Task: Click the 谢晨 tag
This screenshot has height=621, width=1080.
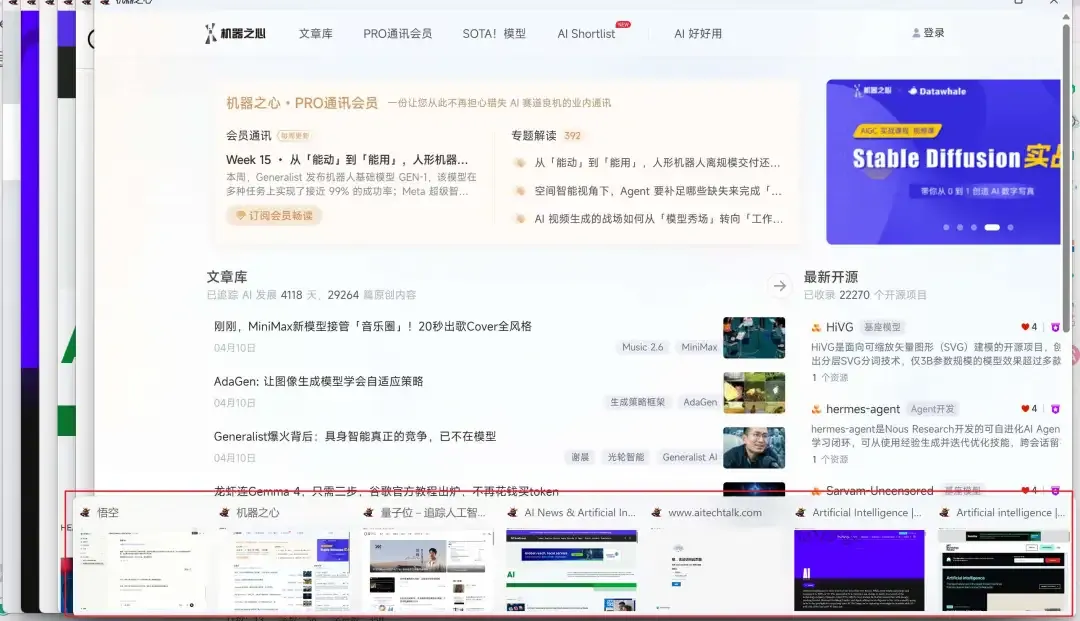Action: [580, 457]
